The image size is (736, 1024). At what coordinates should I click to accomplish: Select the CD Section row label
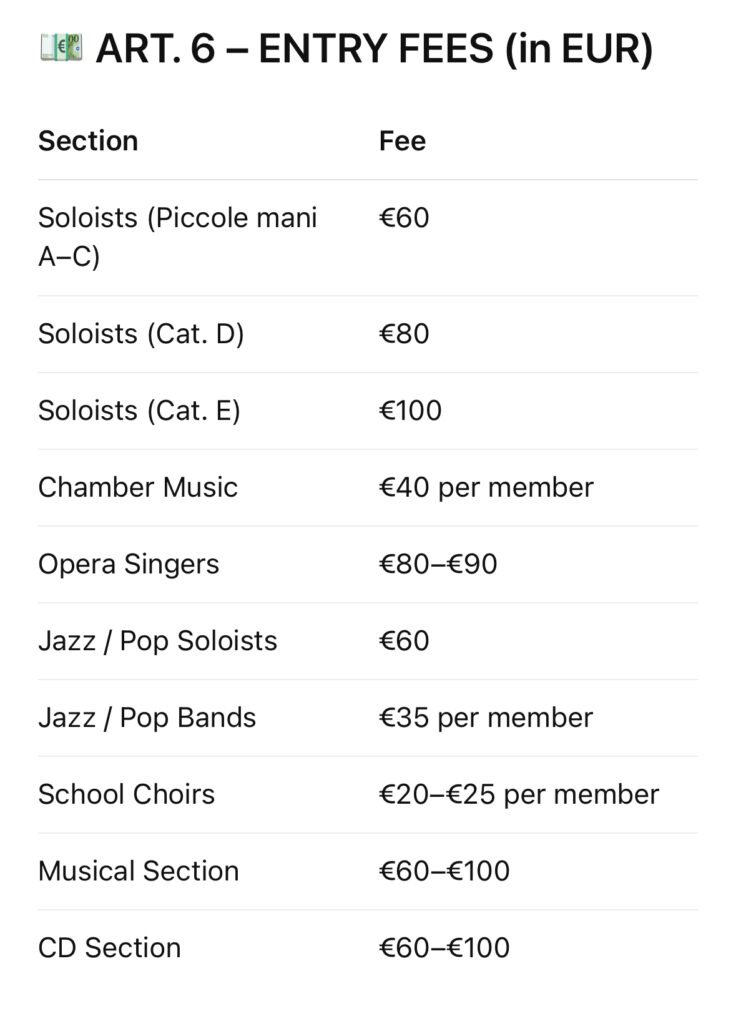(x=109, y=947)
